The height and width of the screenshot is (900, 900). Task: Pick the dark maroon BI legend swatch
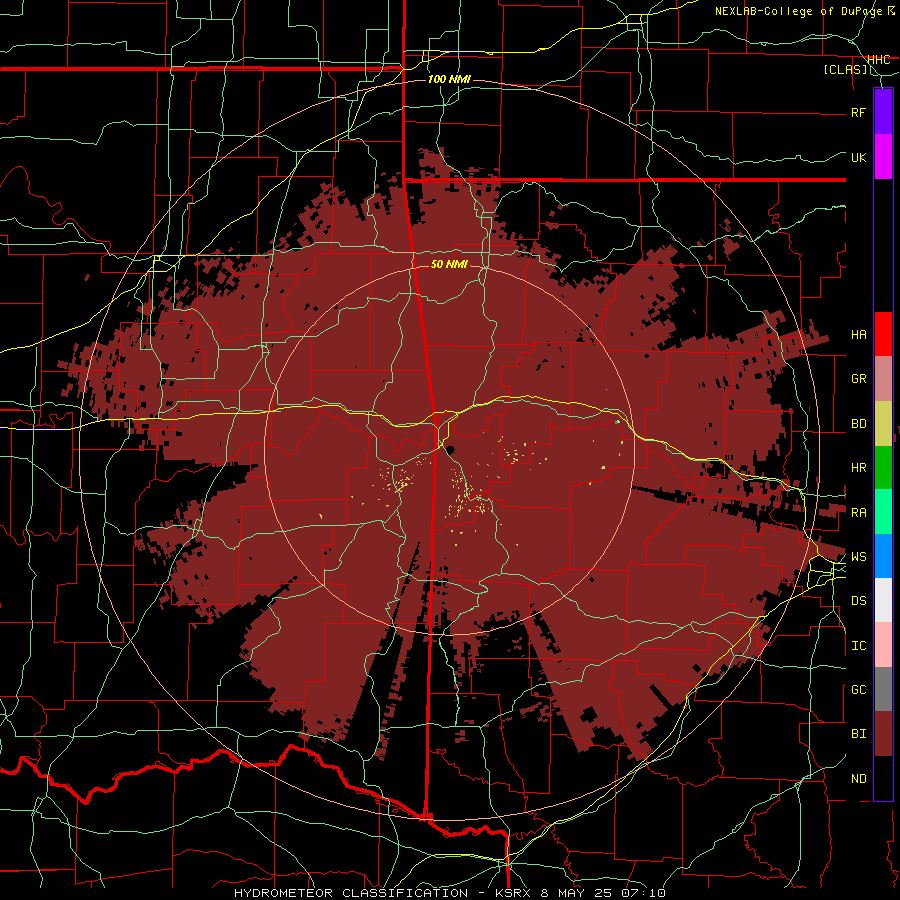(x=883, y=734)
